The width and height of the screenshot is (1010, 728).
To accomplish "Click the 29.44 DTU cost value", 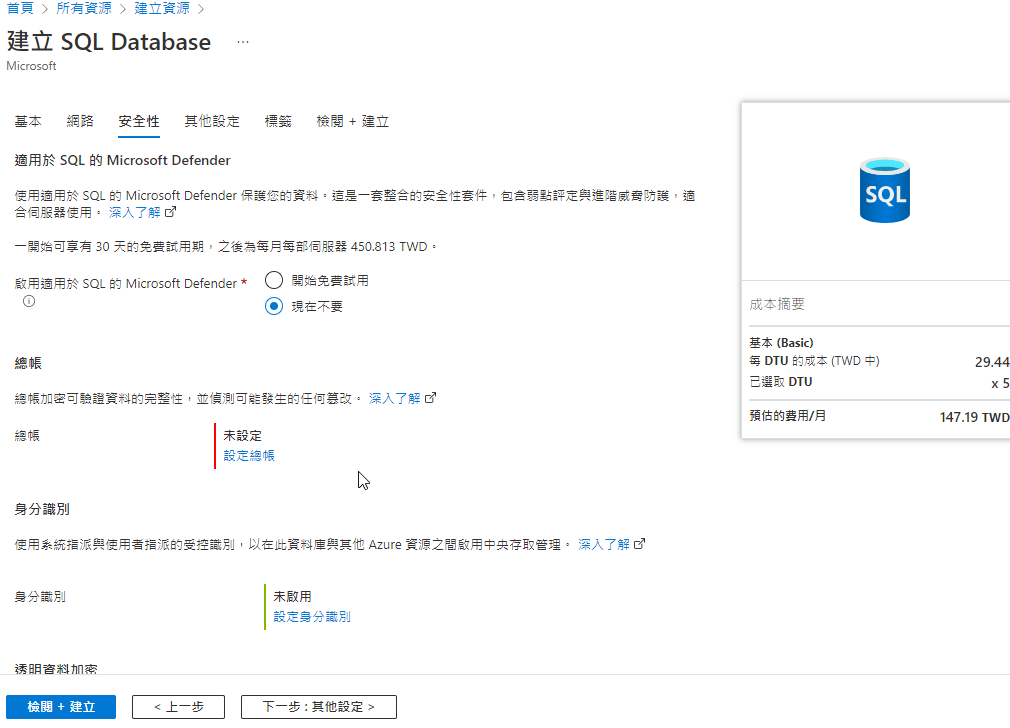I will pyautogui.click(x=992, y=362).
